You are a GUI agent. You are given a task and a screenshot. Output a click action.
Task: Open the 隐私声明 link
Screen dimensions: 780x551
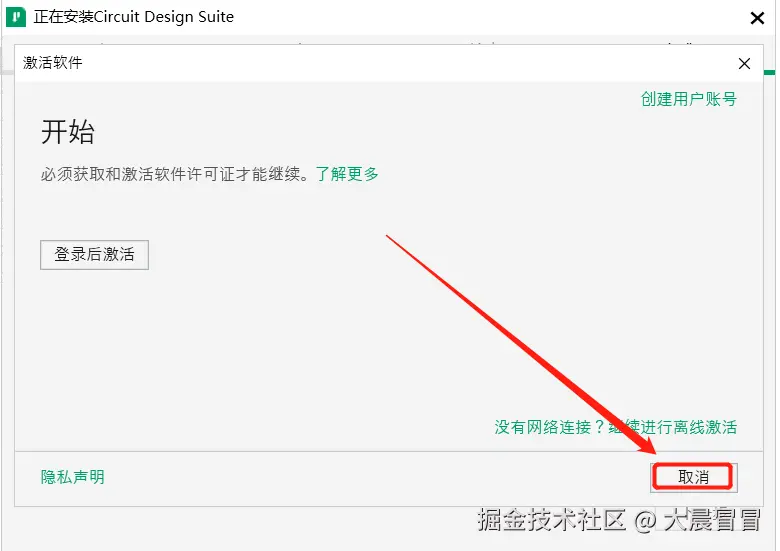[x=73, y=477]
